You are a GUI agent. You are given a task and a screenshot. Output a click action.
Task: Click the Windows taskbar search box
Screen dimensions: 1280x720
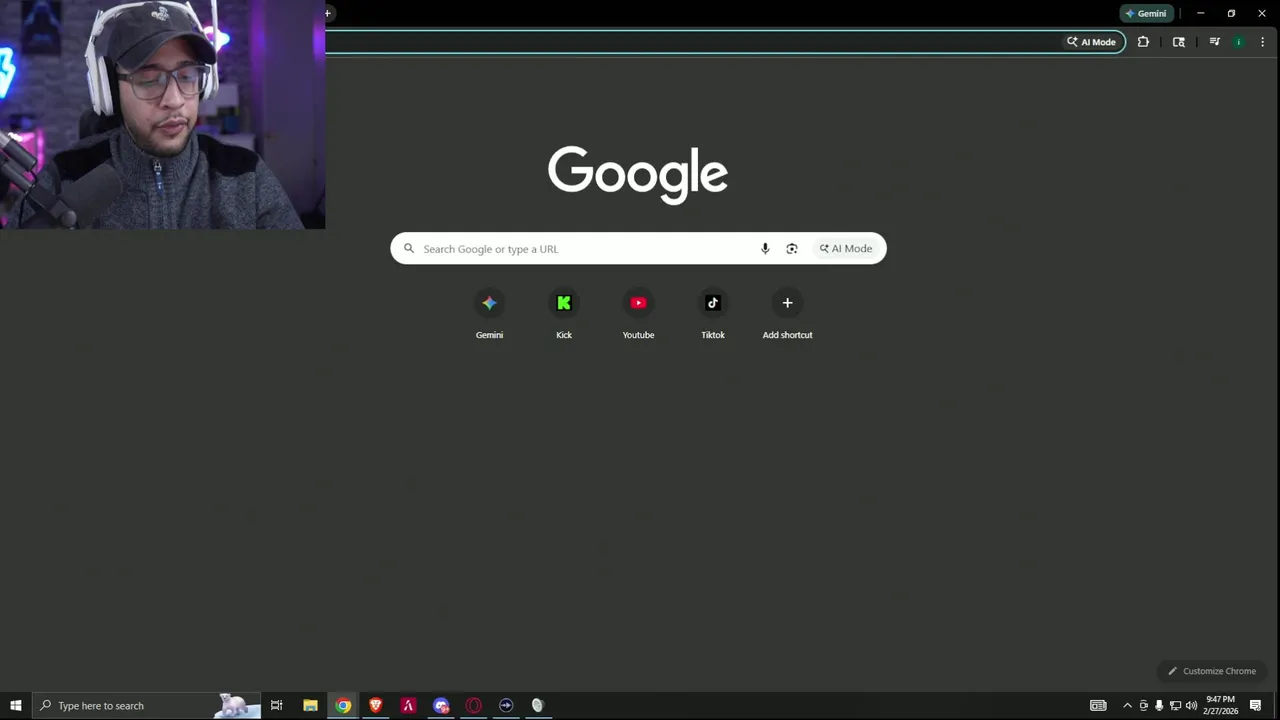(146, 706)
